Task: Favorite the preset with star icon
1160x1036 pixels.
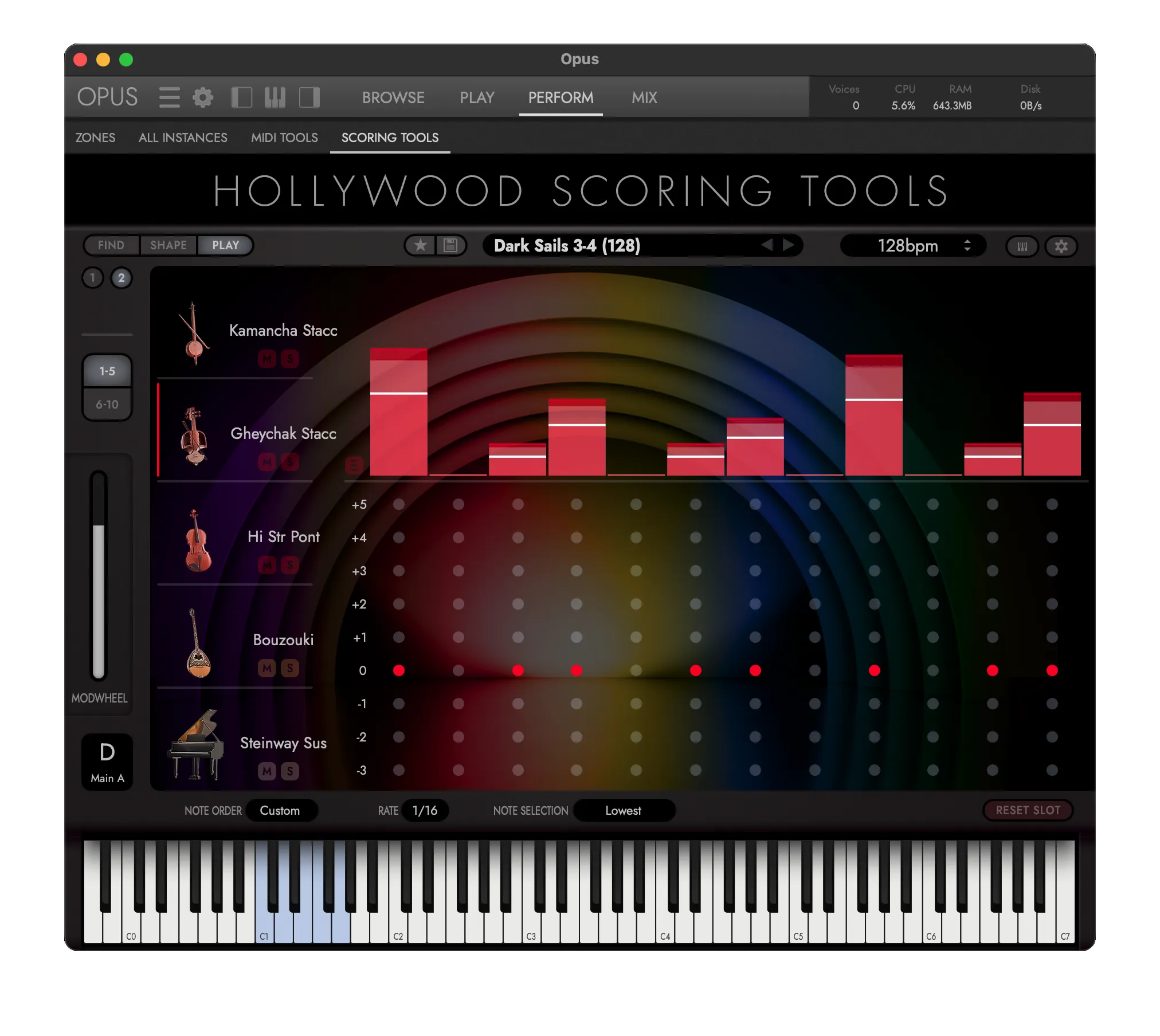Action: pyautogui.click(x=420, y=246)
